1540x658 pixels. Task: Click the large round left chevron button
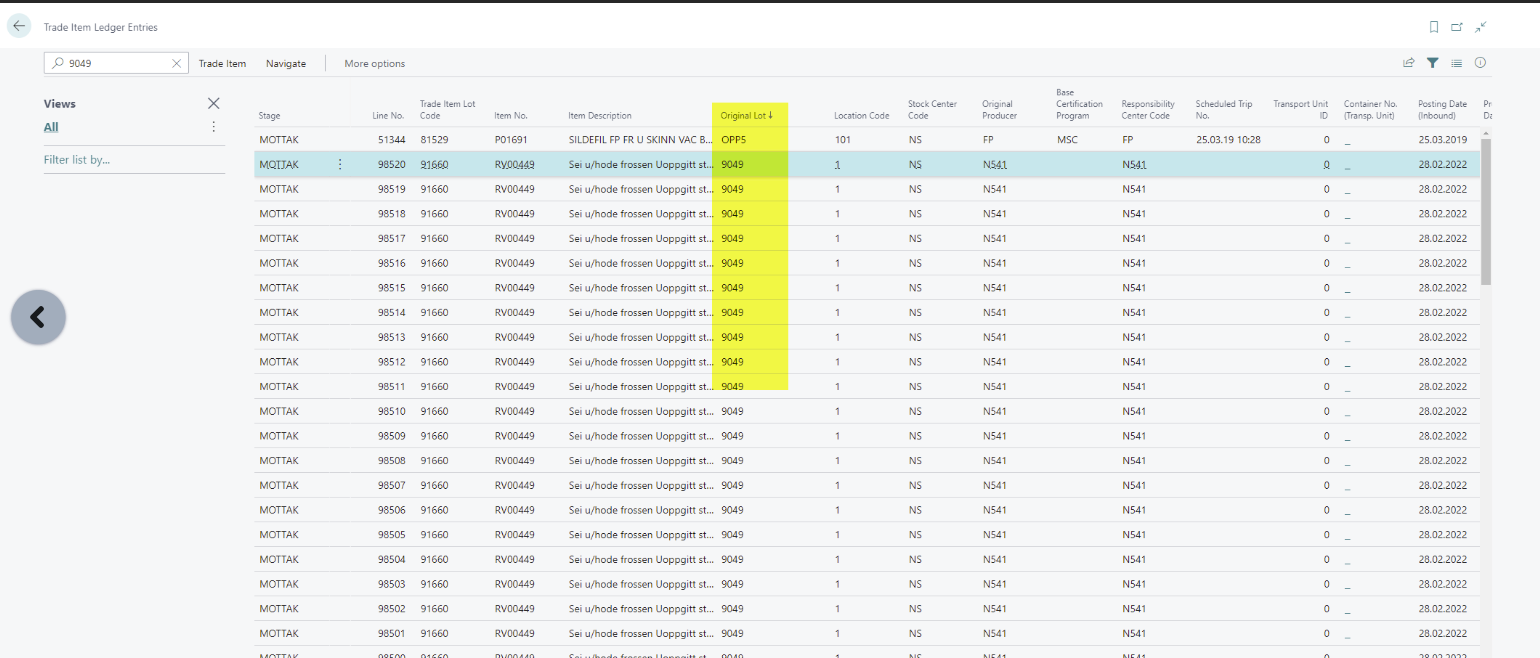38,317
